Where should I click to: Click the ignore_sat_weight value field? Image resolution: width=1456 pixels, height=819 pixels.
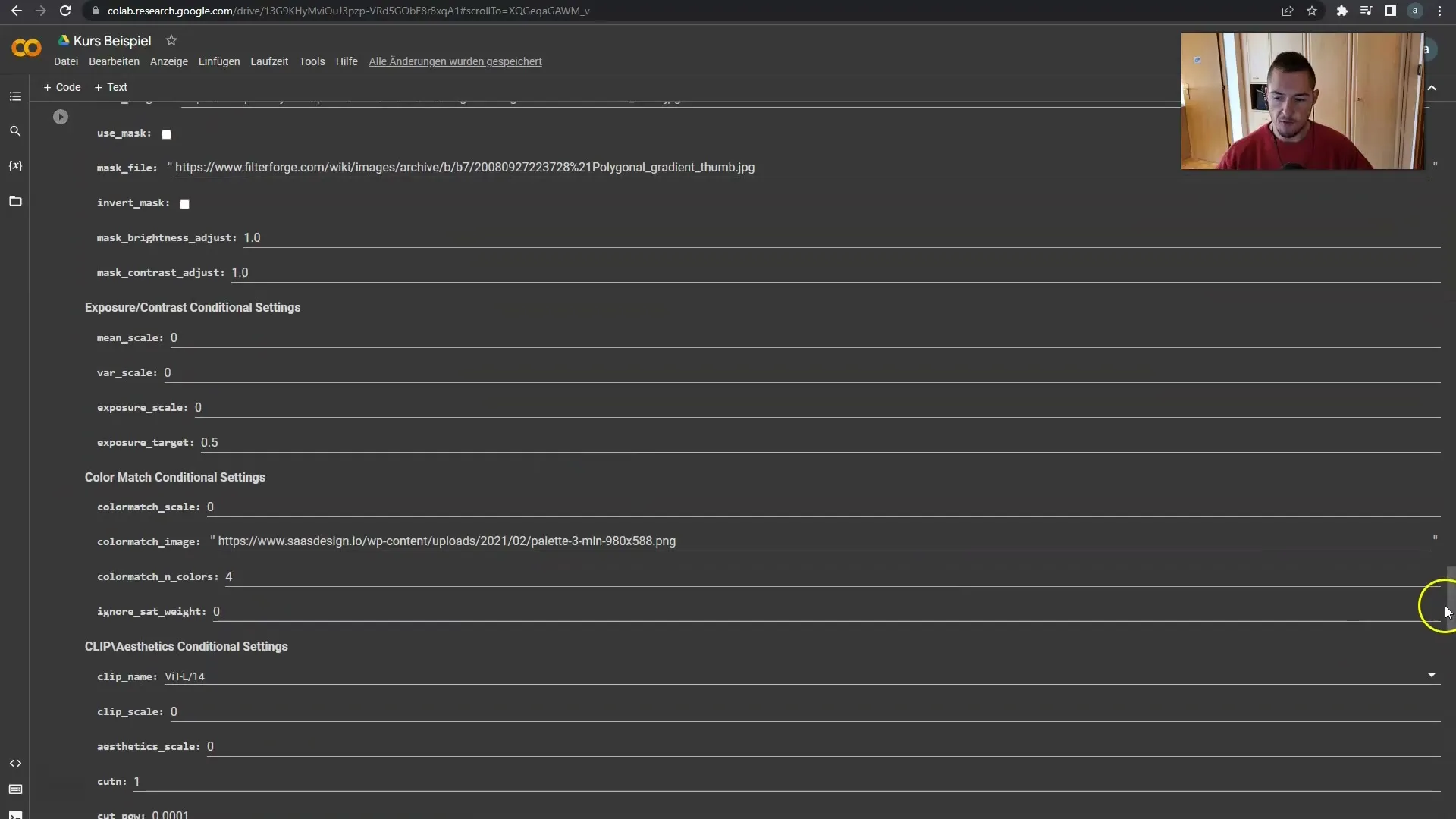tap(826, 611)
